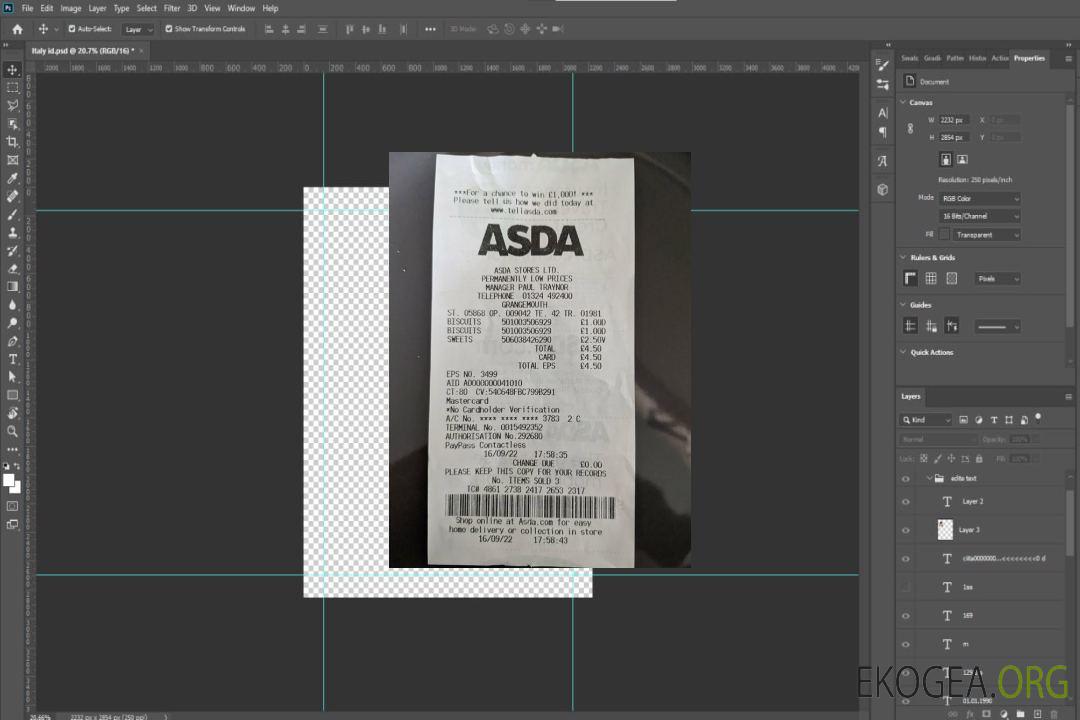1080x720 pixels.
Task: Create a new layer via plus icon
Action: click(x=1037, y=714)
